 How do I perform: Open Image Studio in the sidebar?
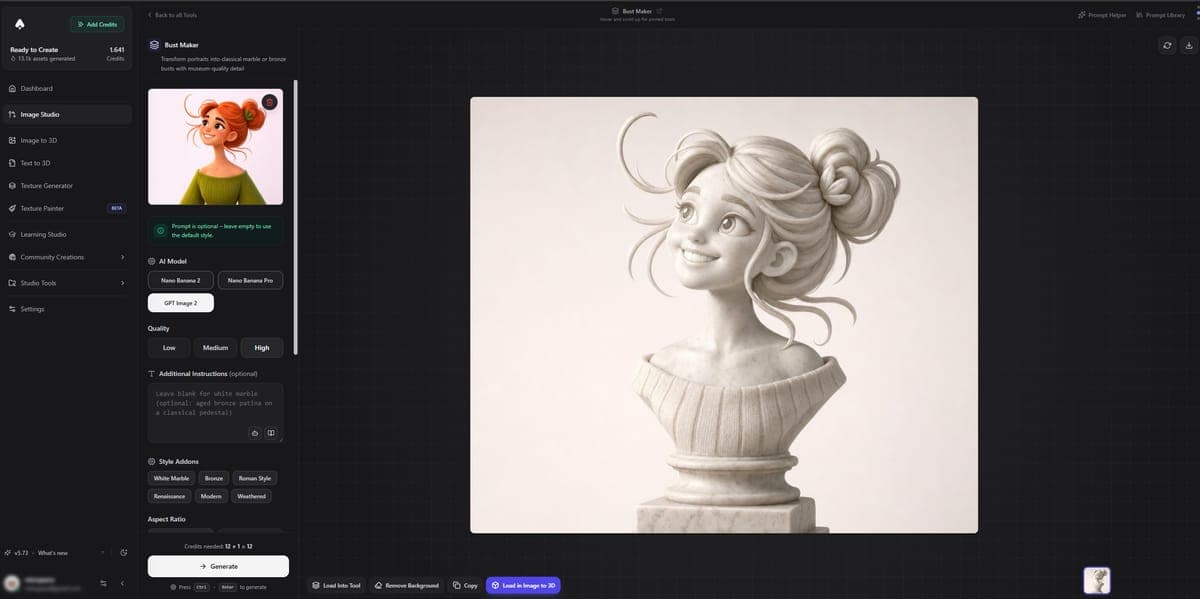(x=66, y=114)
